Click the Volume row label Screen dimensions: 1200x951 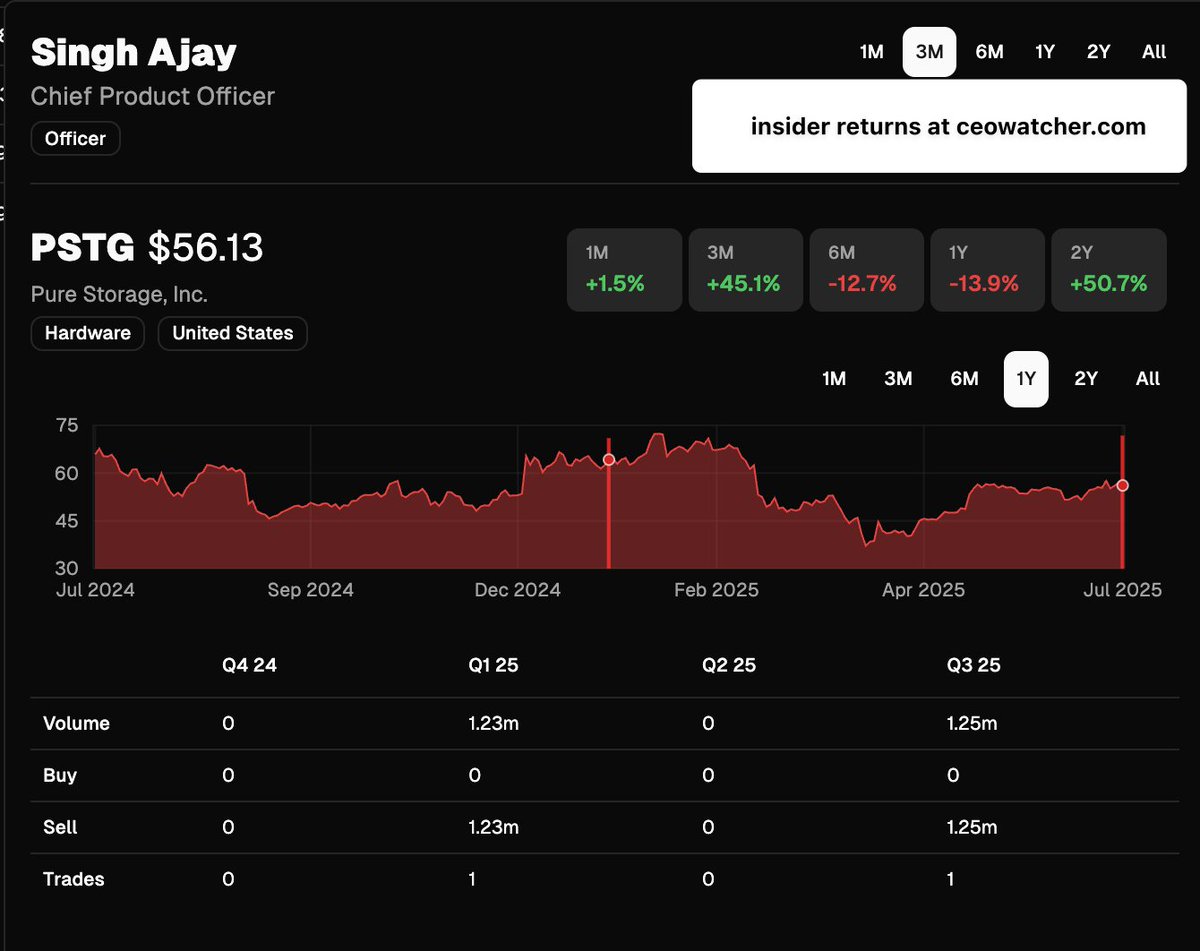tap(77, 723)
